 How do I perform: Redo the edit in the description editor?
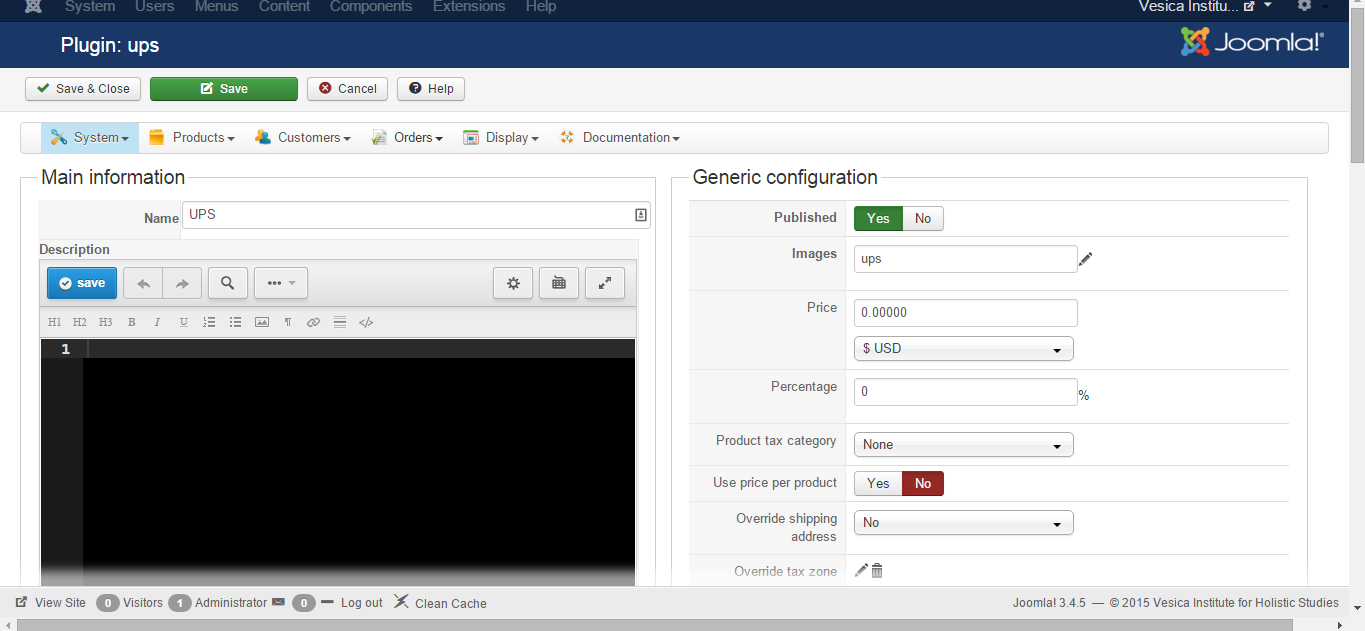tap(182, 283)
